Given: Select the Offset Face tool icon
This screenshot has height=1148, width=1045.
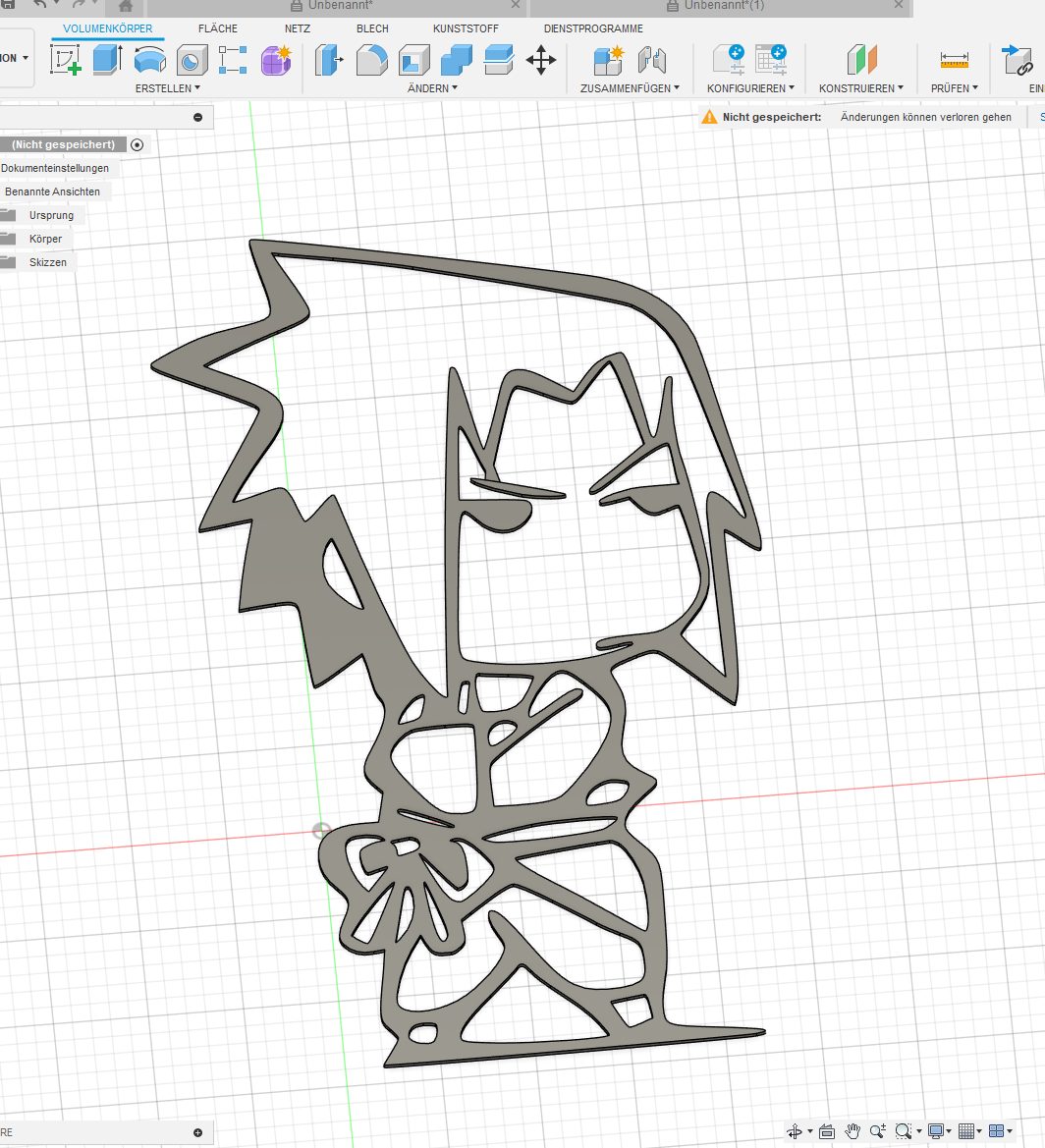Looking at the screenshot, I should [x=499, y=60].
